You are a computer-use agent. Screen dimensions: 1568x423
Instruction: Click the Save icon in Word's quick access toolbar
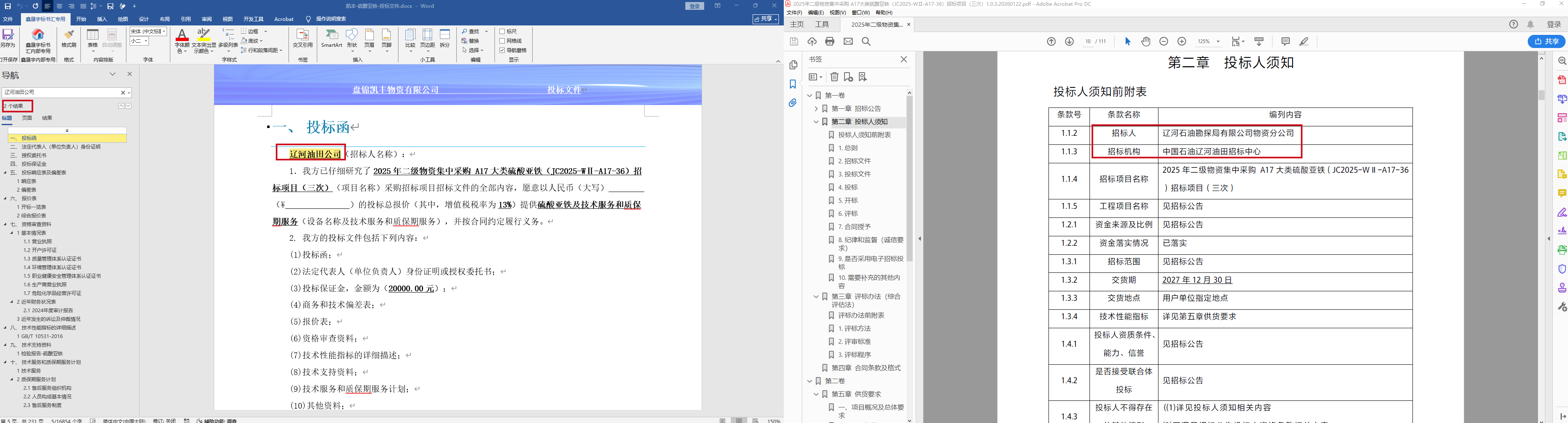tap(7, 6)
